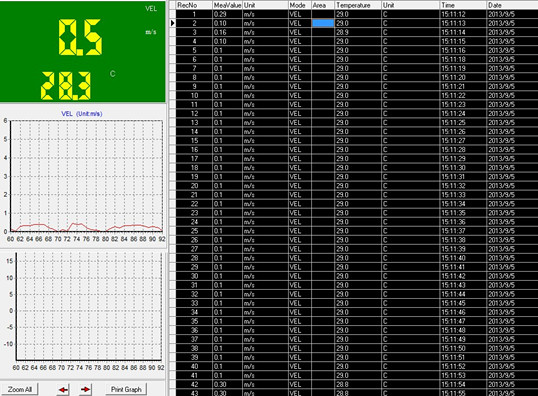Click time 15:11:12 in record 1
Screen dimensions: 538x396
click(x=463, y=14)
